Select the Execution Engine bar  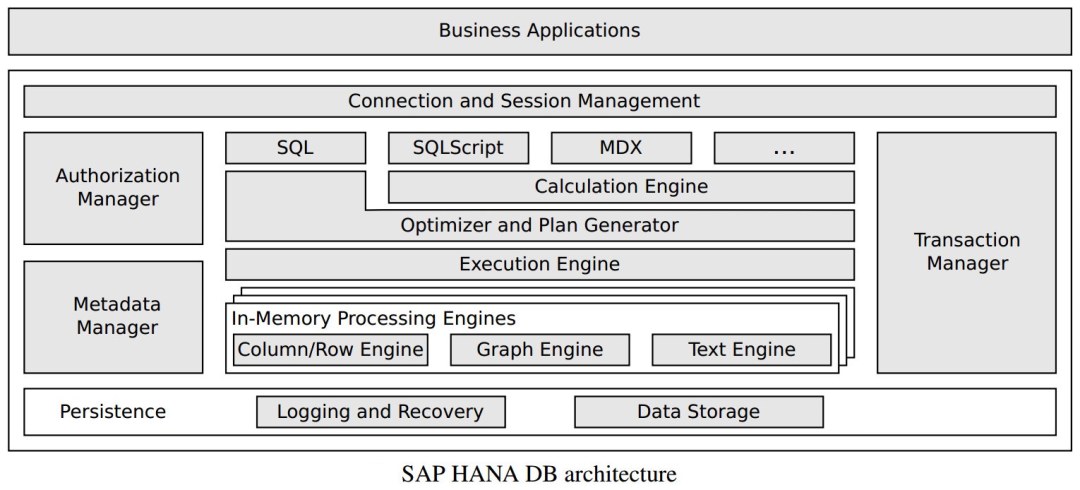pos(539,264)
